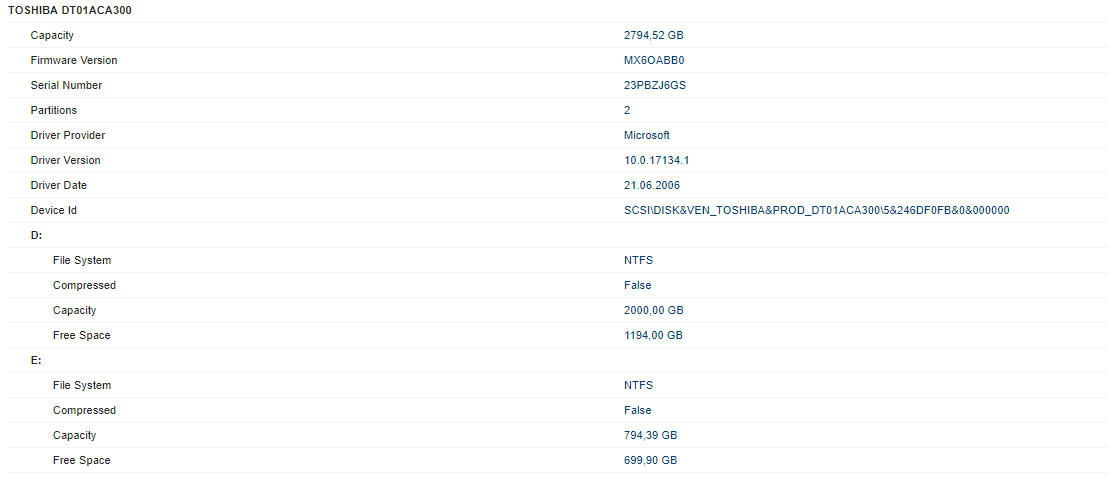Click the Driver Date 21.06.2006
Viewport: 1109px width, 481px height.
(652, 185)
